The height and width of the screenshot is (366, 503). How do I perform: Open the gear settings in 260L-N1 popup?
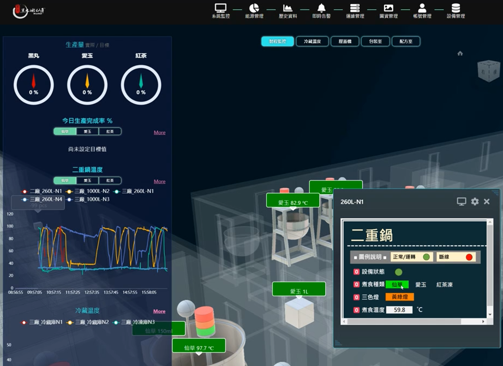tap(475, 201)
